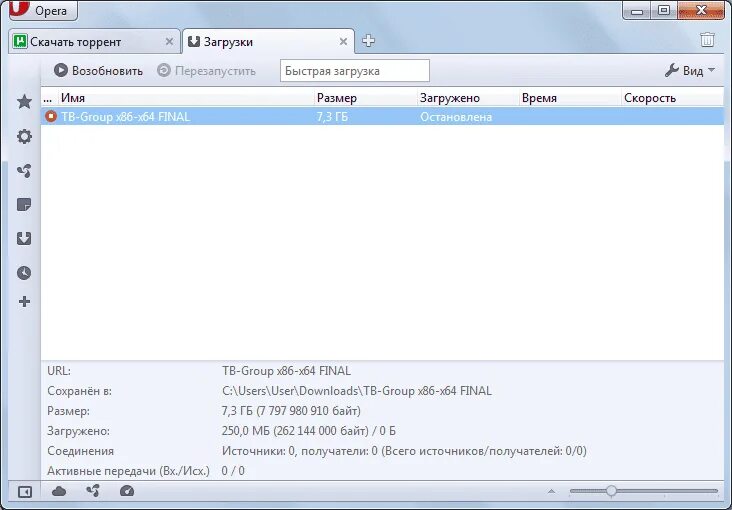Open the History clock panel icon
The width and height of the screenshot is (732, 510).
point(24,273)
